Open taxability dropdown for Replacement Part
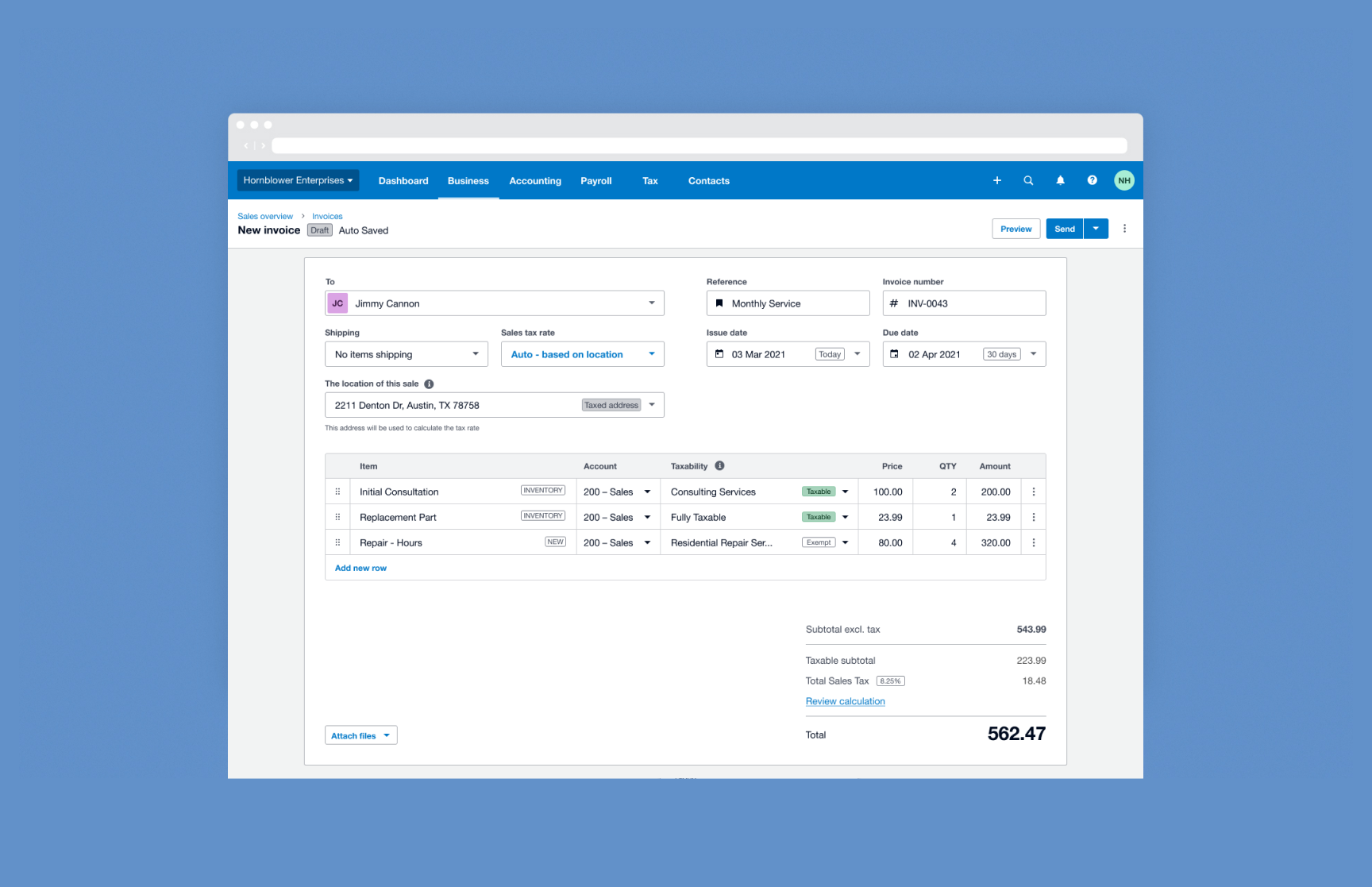The width and height of the screenshot is (1372, 887). [845, 517]
